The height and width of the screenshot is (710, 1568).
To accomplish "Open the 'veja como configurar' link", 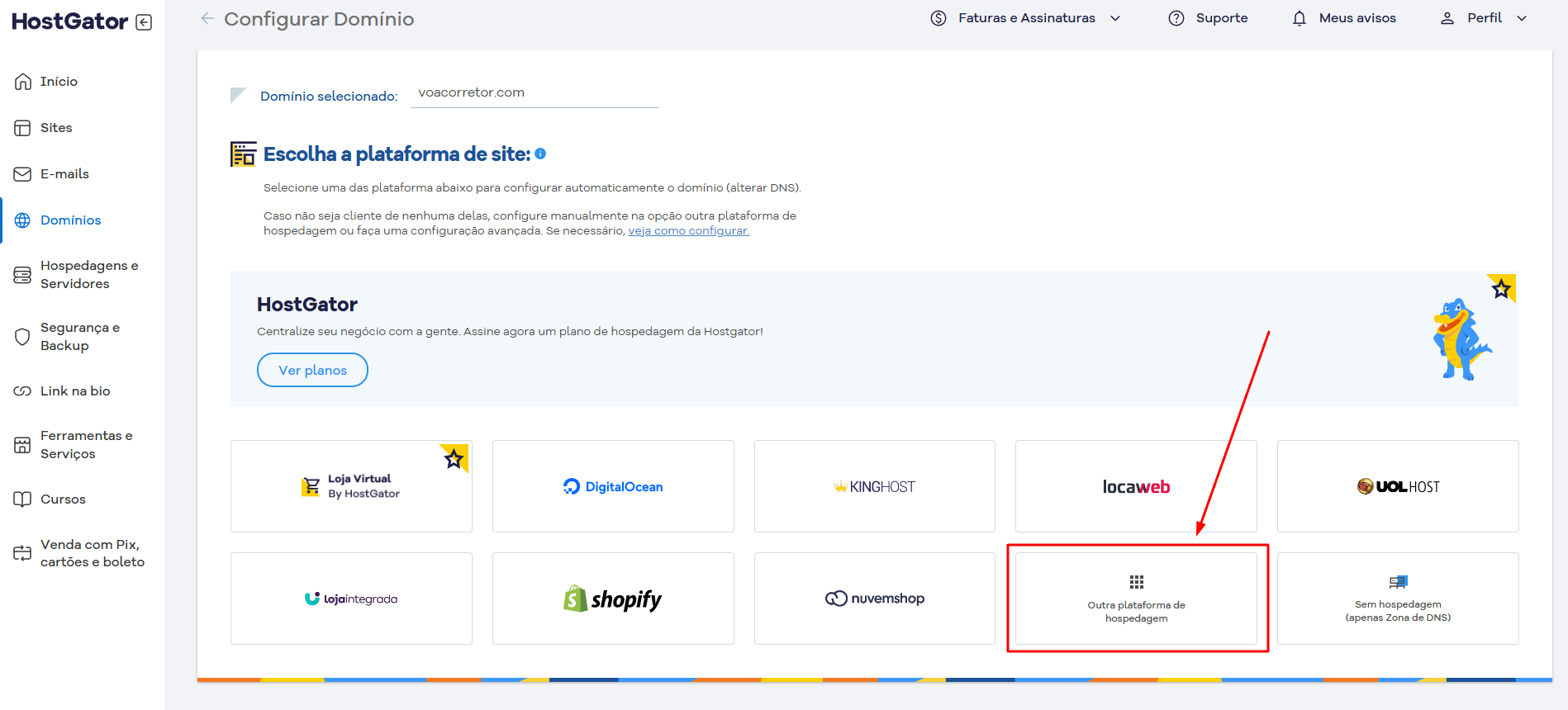I will pos(688,231).
